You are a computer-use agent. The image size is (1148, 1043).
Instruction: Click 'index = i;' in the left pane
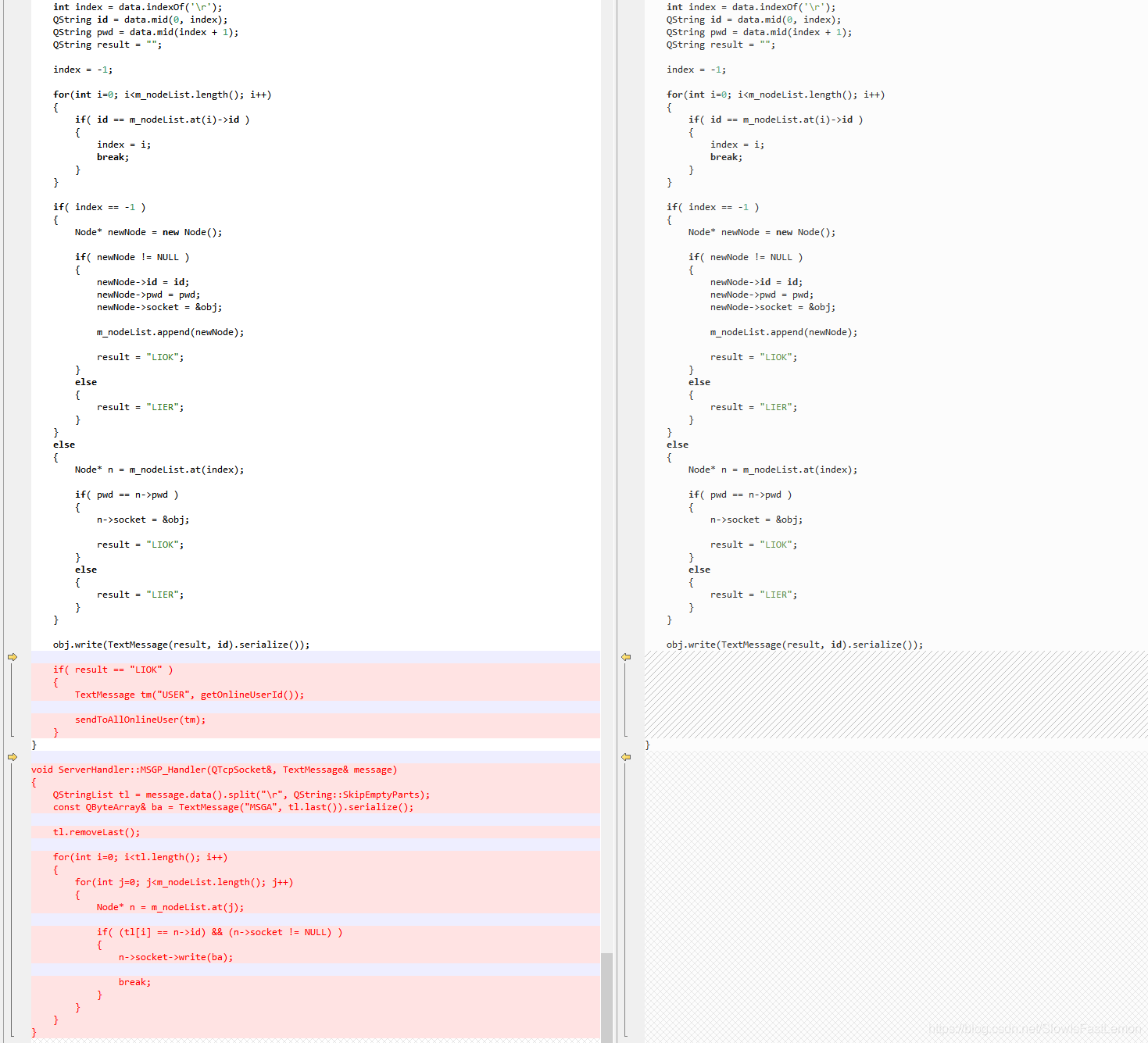pos(124,145)
